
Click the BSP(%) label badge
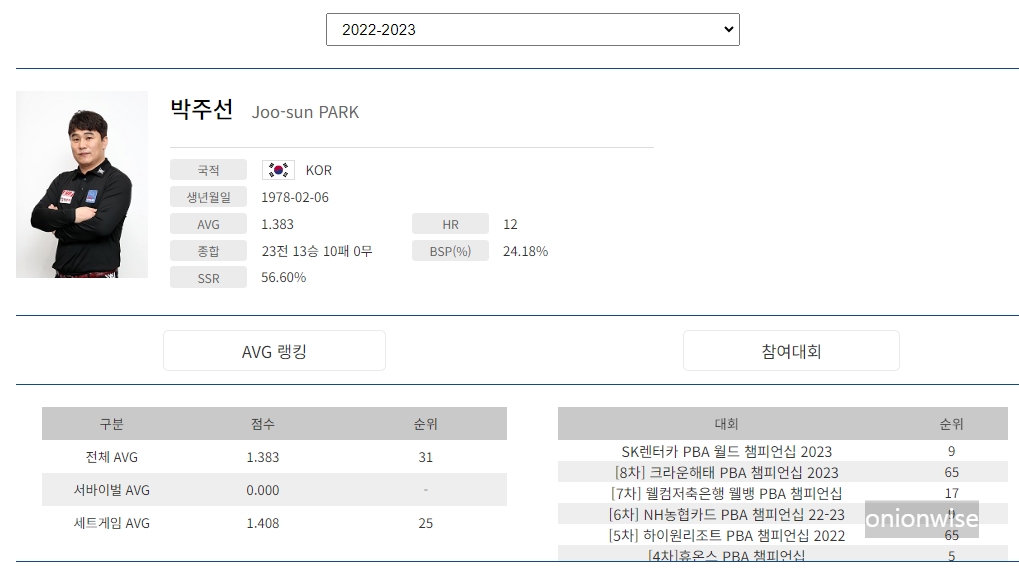tap(450, 251)
